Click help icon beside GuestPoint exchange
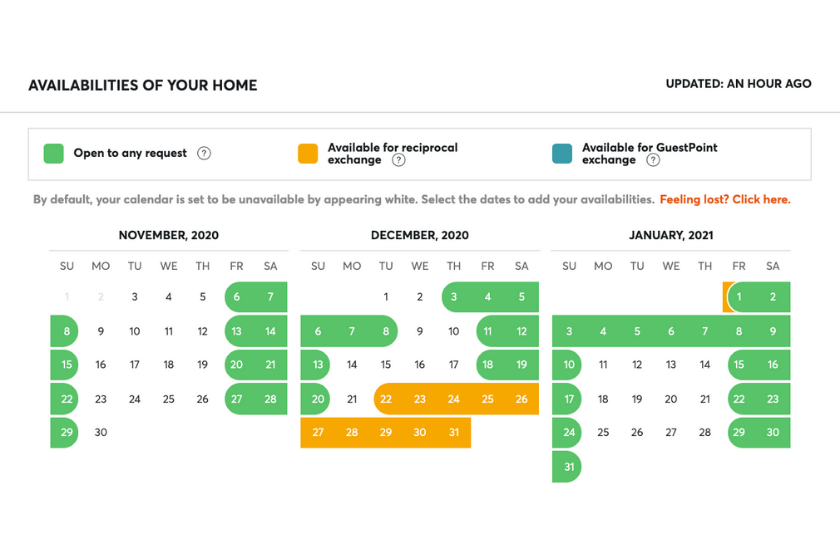Screen dimensions: 840x560 pos(652,160)
